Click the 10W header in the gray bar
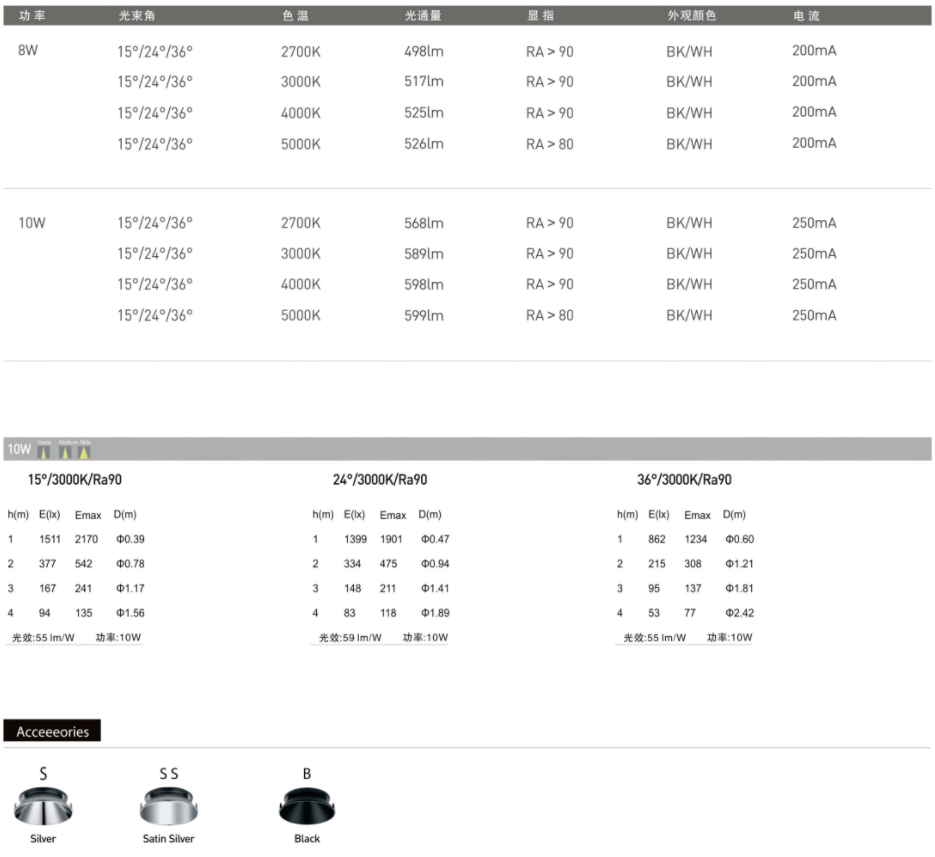Image resolution: width=935 pixels, height=857 pixels. 19,450
